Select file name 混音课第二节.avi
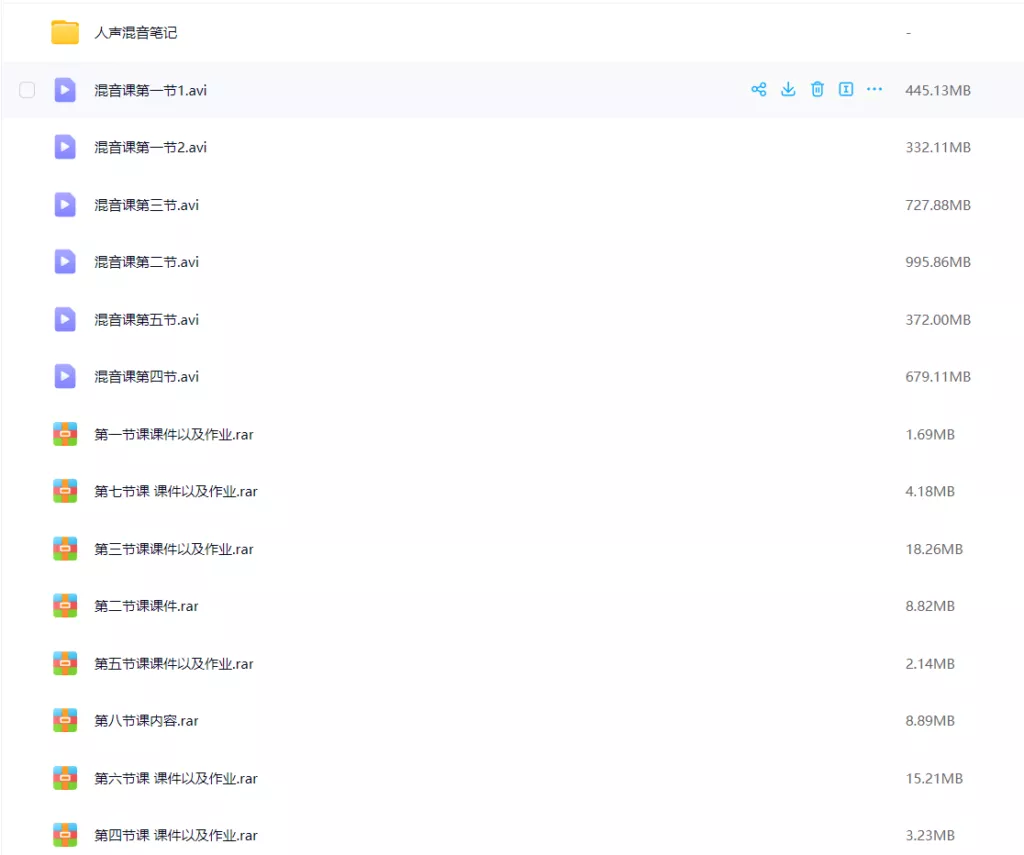 click(x=146, y=262)
